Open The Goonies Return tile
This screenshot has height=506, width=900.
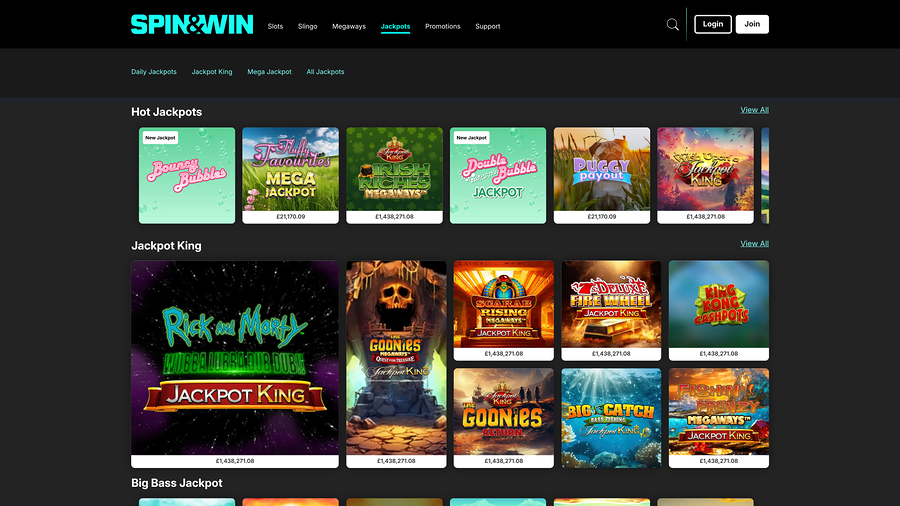tap(503, 418)
